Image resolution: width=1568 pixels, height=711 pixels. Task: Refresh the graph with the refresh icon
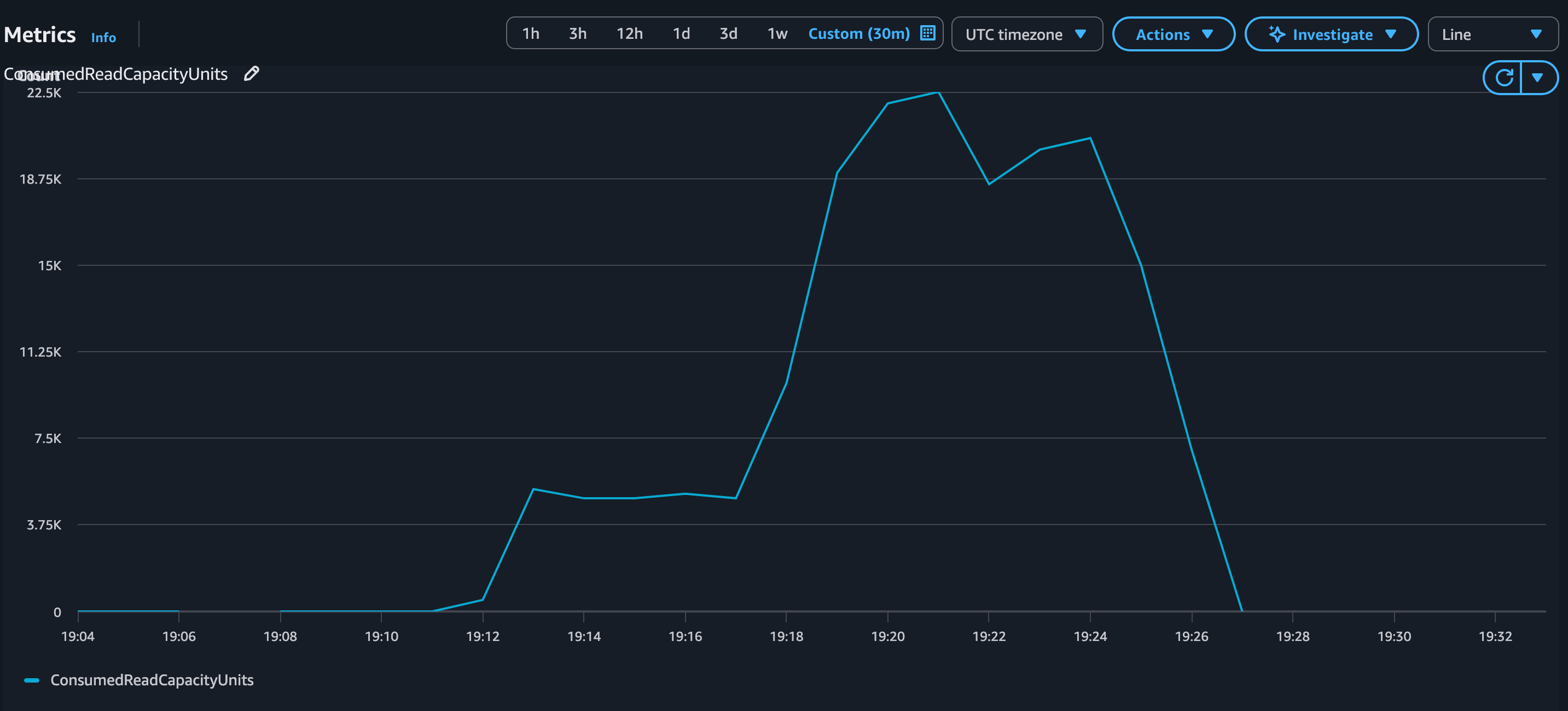coord(1503,78)
